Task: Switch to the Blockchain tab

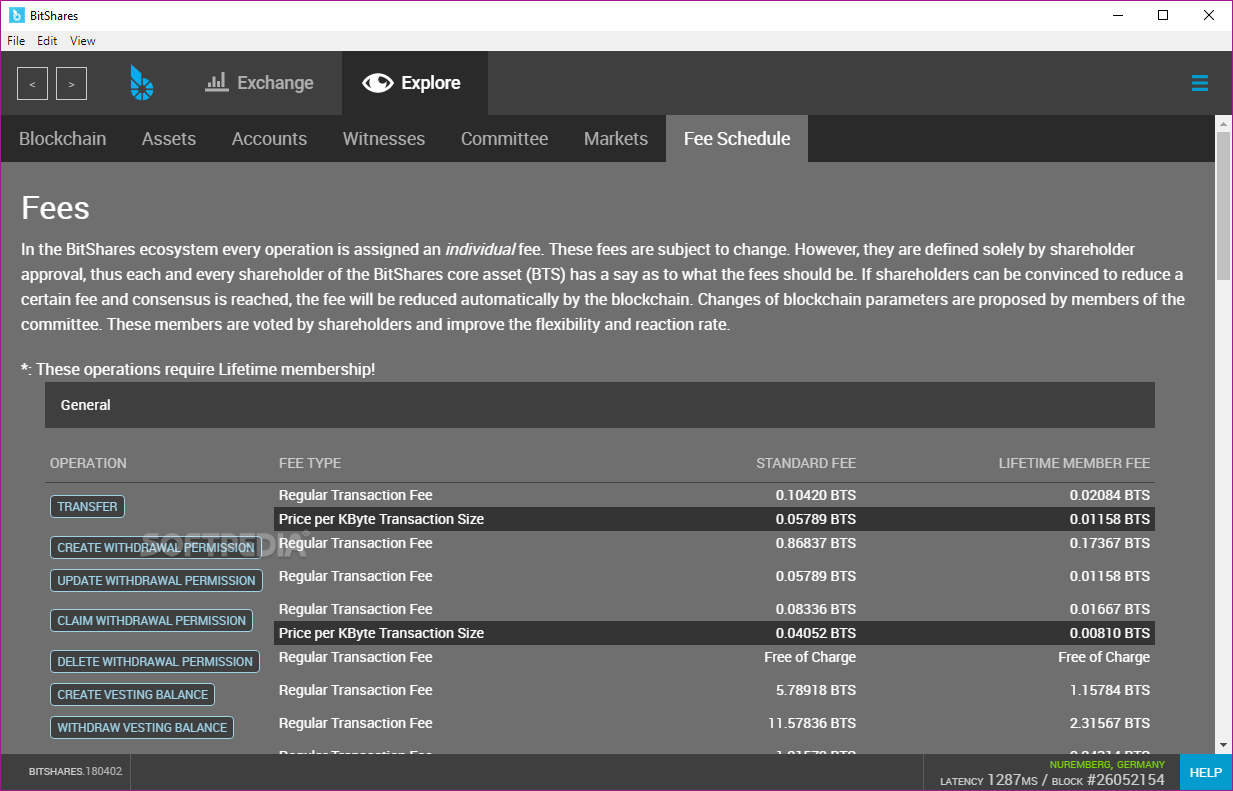Action: pyautogui.click(x=63, y=139)
